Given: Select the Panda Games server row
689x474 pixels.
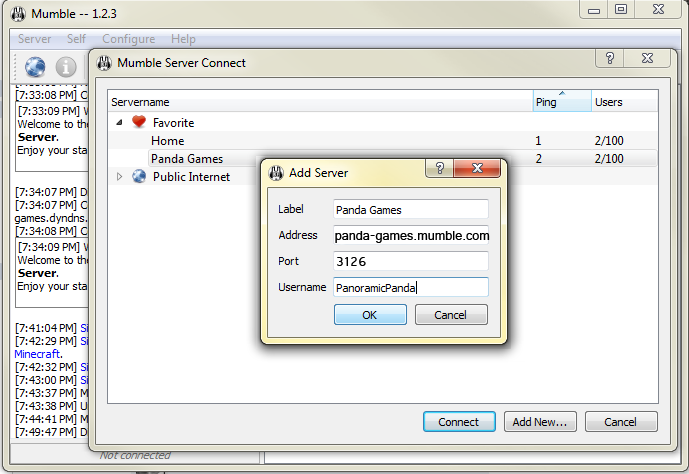Looking at the screenshot, I should (x=382, y=159).
